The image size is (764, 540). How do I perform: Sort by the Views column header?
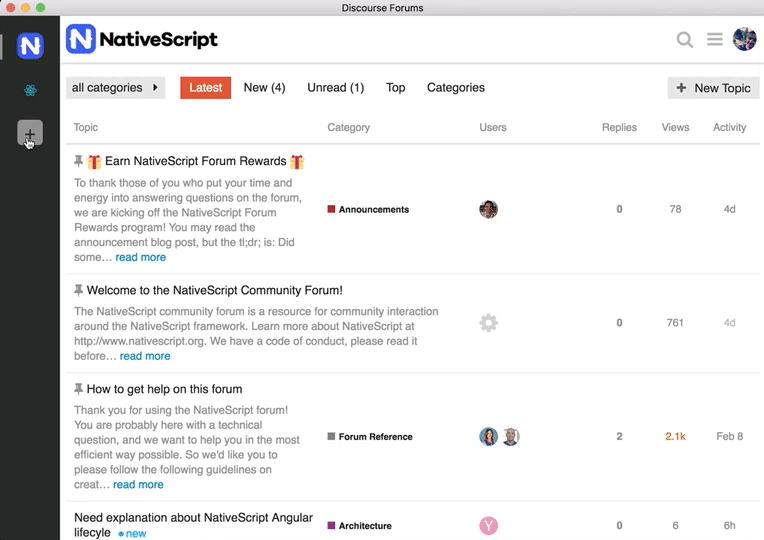(x=675, y=127)
